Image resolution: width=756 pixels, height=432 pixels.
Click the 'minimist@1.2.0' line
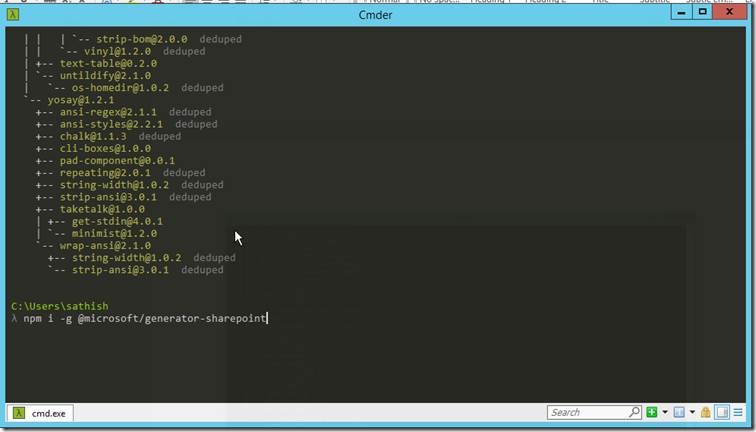(x=114, y=233)
